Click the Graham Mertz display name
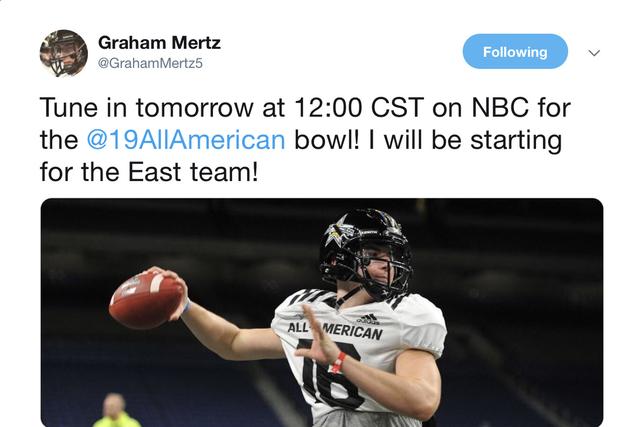Screen dimensions: 640x427 pos(159,43)
